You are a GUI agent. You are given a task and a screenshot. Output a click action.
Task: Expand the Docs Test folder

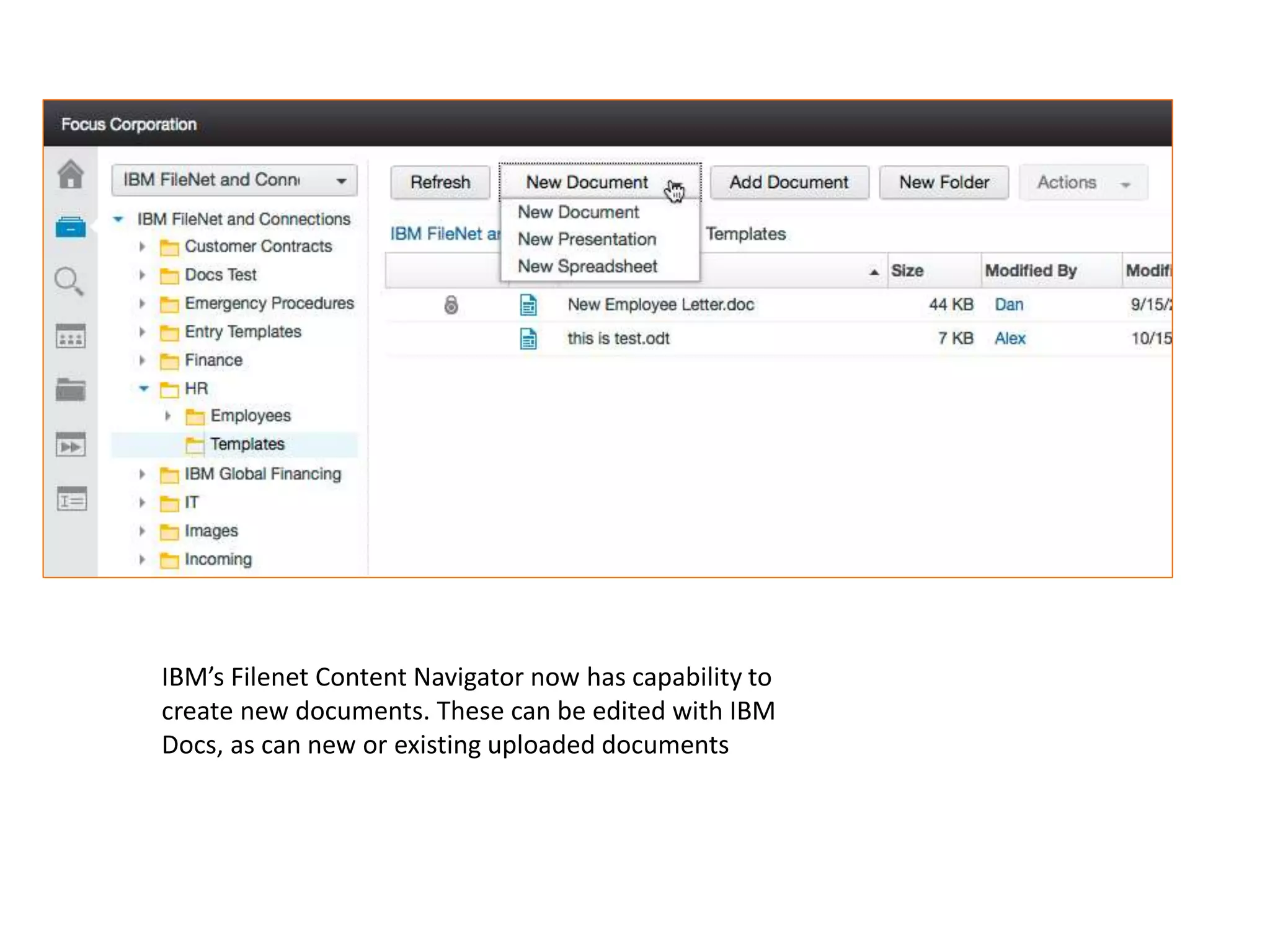142,275
